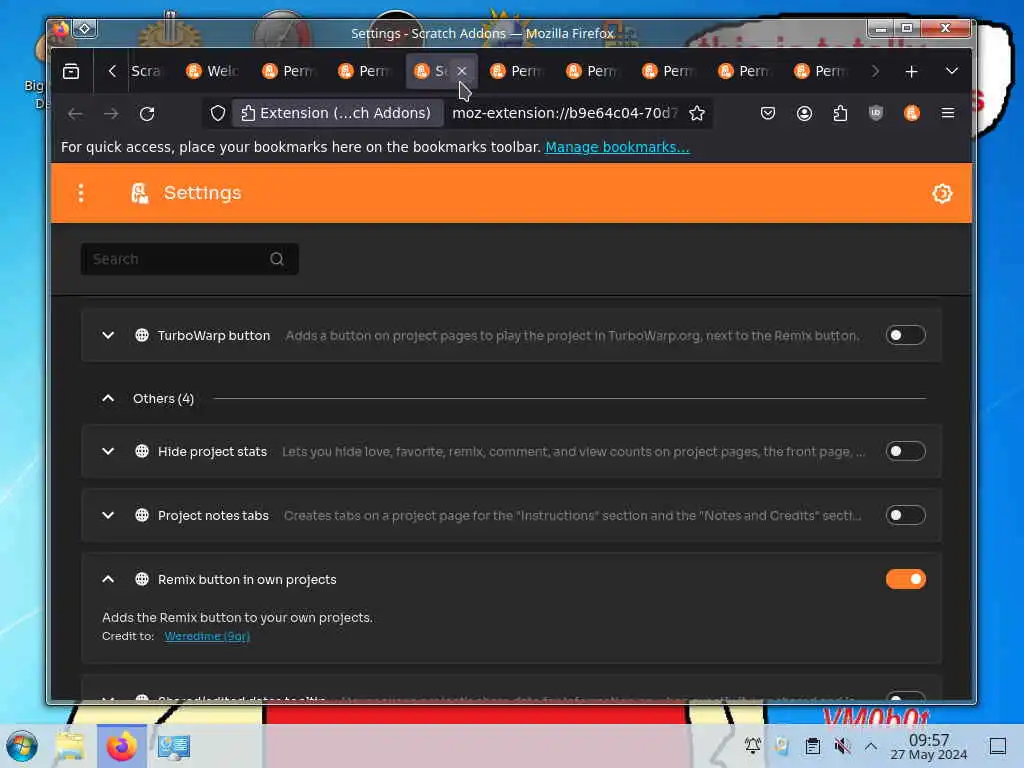1024x768 pixels.
Task: Focus the addon Search field
Action: 189,259
